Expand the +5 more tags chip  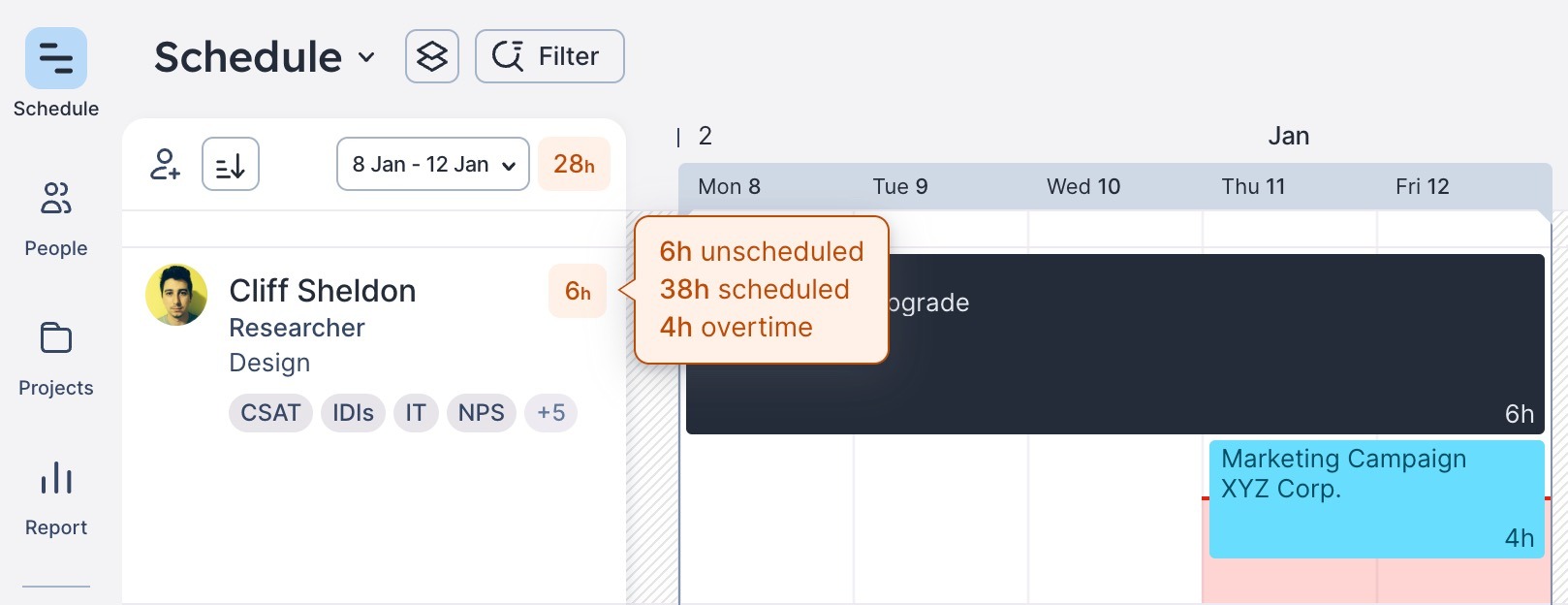tap(550, 413)
